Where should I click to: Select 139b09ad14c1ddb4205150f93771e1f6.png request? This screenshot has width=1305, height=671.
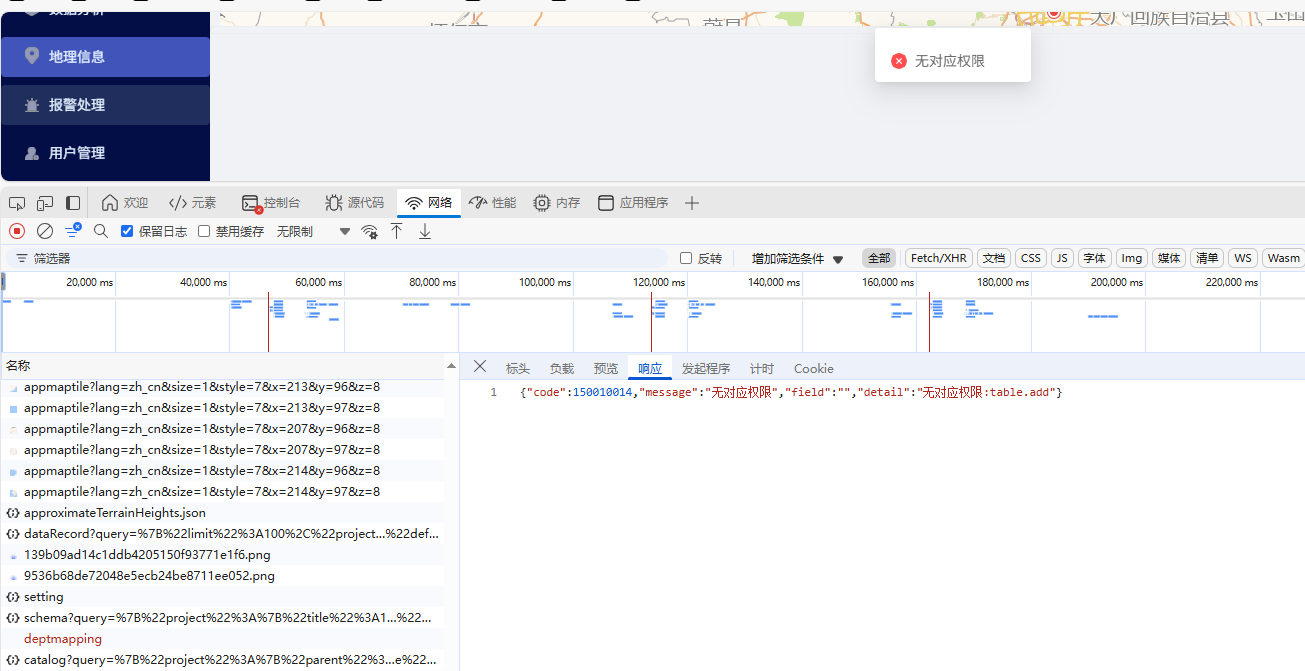point(222,555)
